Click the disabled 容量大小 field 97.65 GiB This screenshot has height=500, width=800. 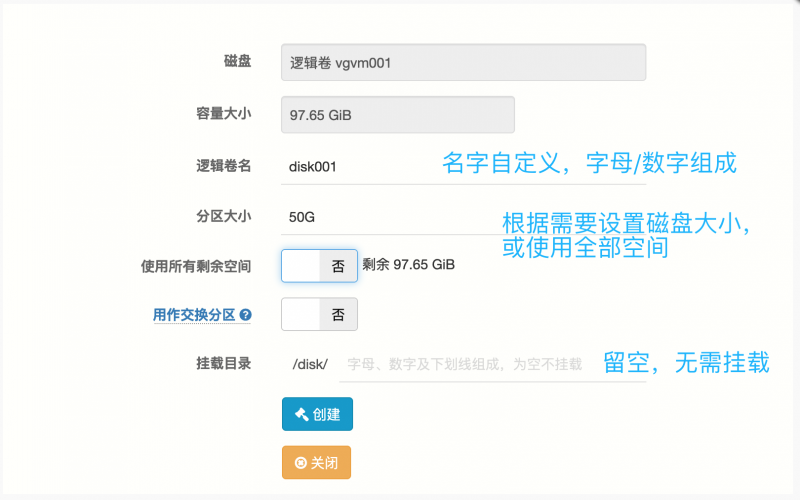[x=397, y=115]
